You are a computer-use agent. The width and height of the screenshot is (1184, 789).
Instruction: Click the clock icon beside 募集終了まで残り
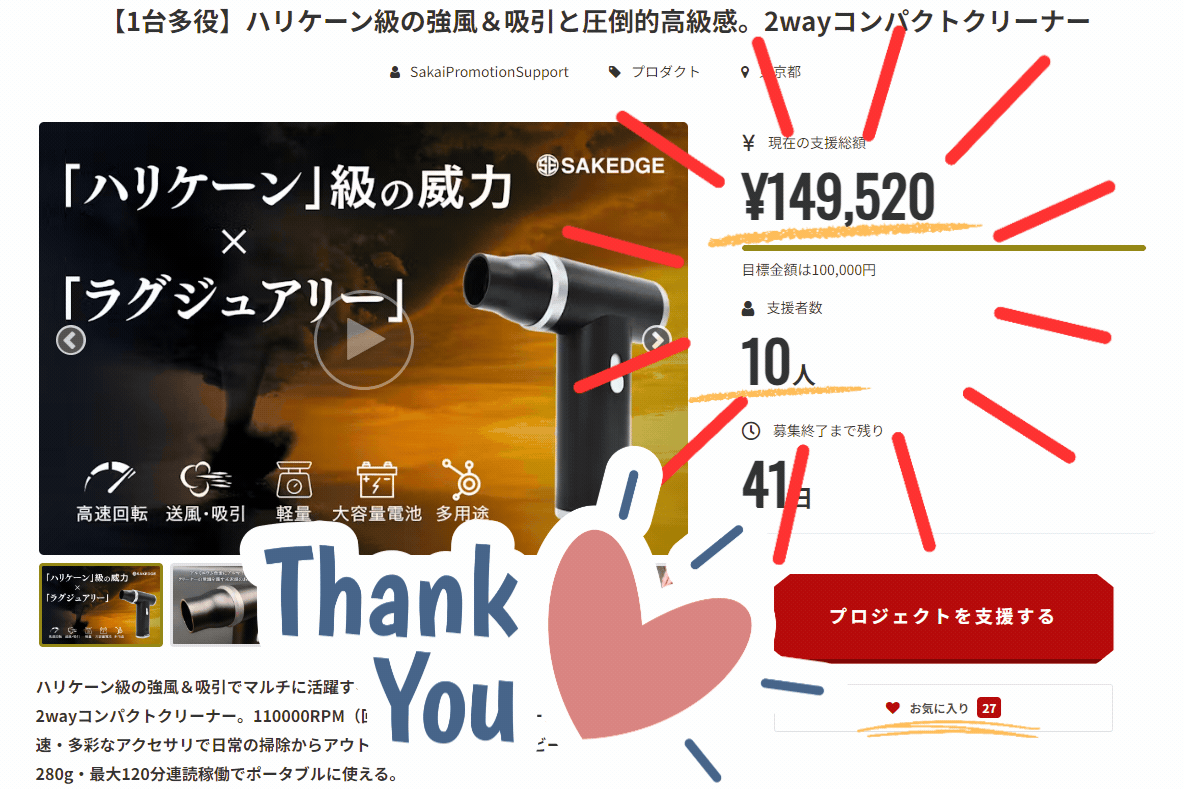(x=751, y=431)
